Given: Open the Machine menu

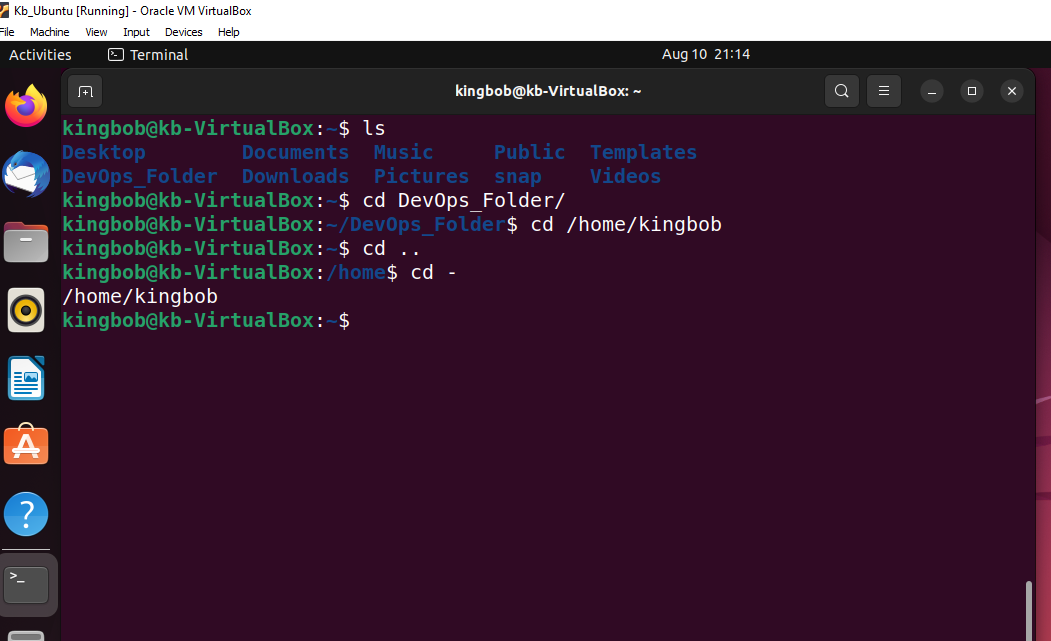Looking at the screenshot, I should (x=49, y=32).
